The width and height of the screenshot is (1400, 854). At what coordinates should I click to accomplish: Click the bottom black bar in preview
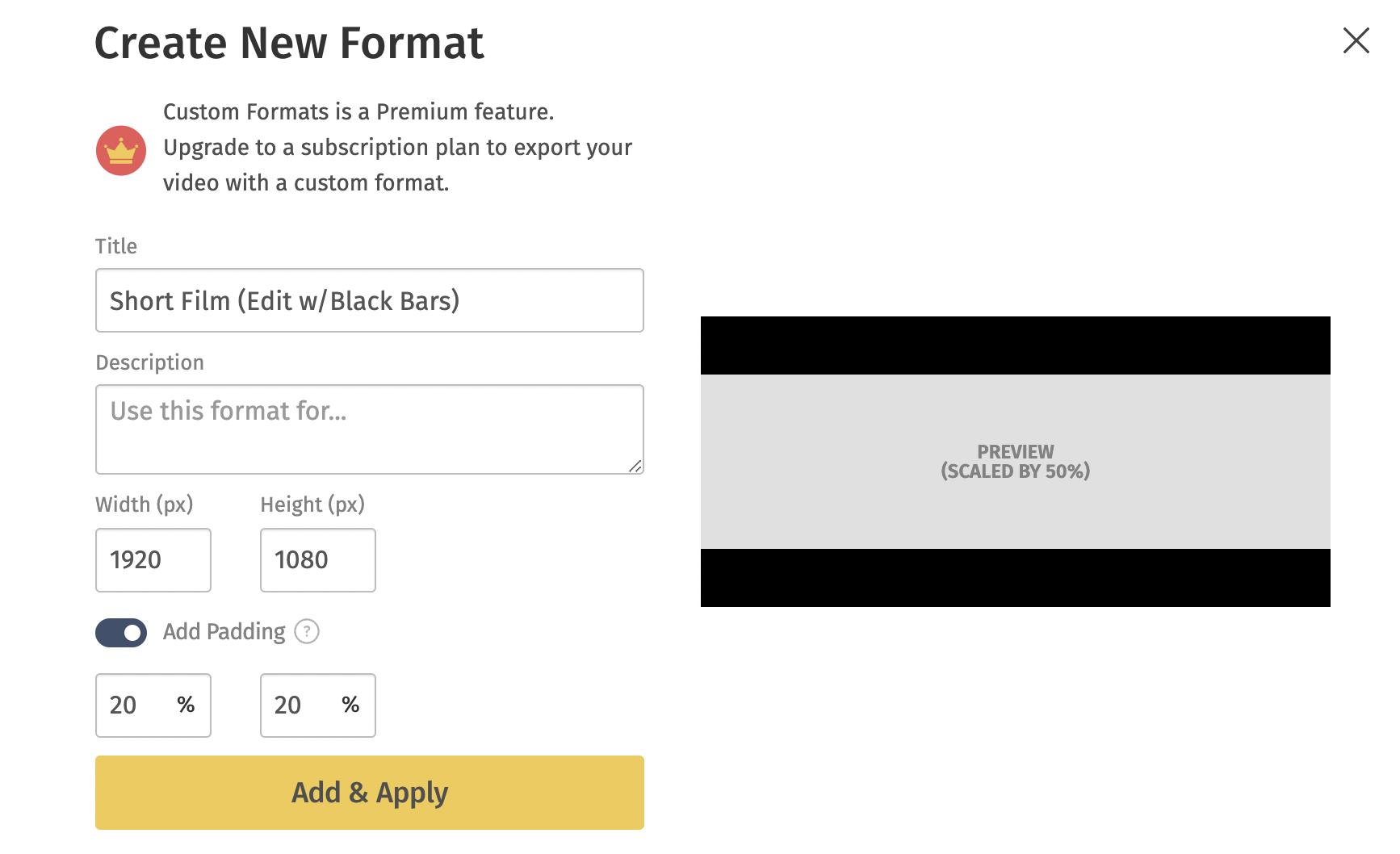(1016, 578)
